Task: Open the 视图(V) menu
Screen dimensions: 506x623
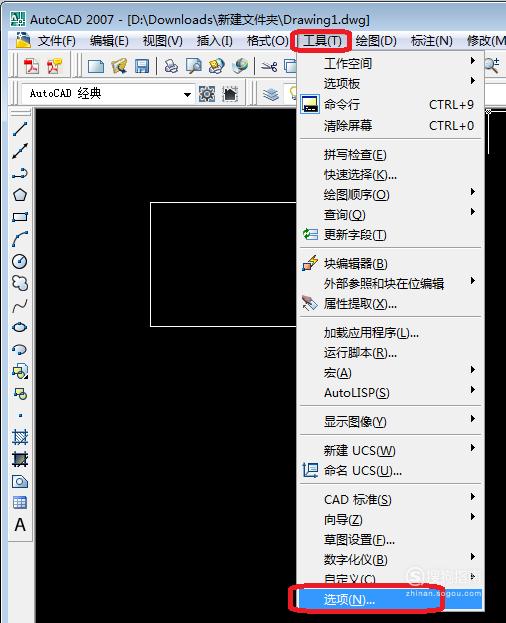Action: click(162, 41)
